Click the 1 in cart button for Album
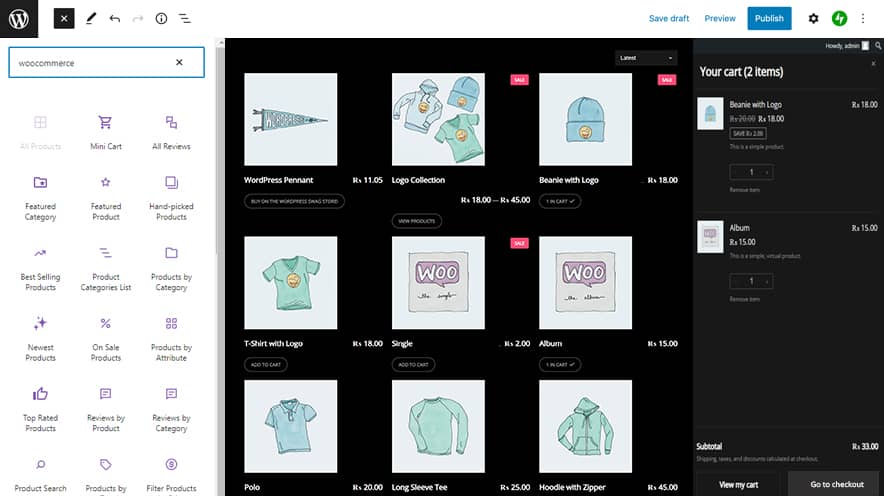 click(x=560, y=365)
